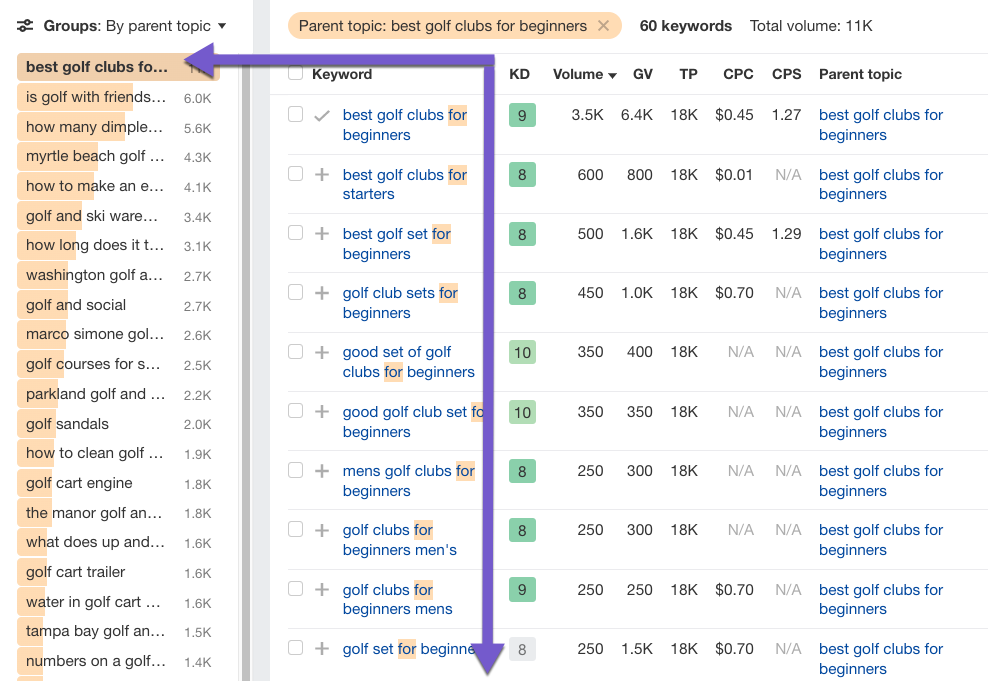988x681 pixels.
Task: Select the 'golf sandals' group
Action: click(x=118, y=424)
